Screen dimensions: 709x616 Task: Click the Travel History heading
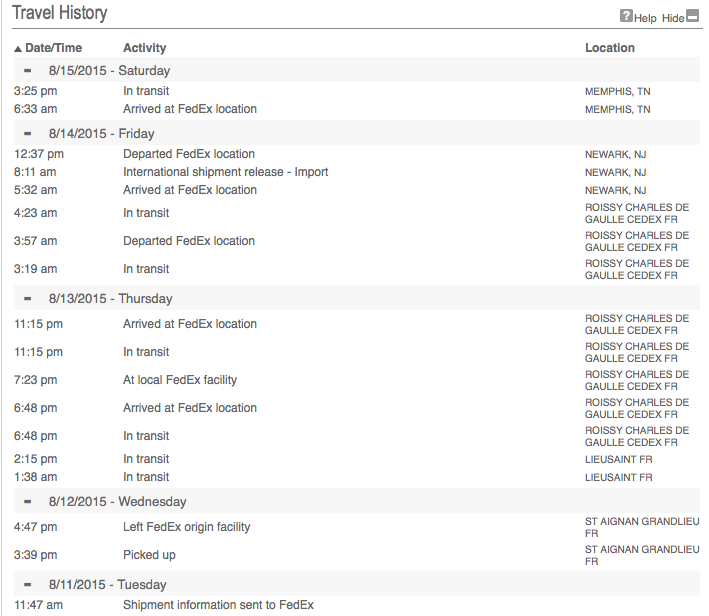pyautogui.click(x=59, y=14)
